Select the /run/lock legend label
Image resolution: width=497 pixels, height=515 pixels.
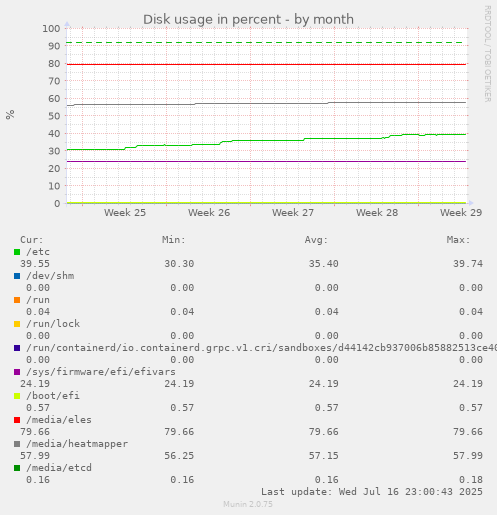(53, 324)
